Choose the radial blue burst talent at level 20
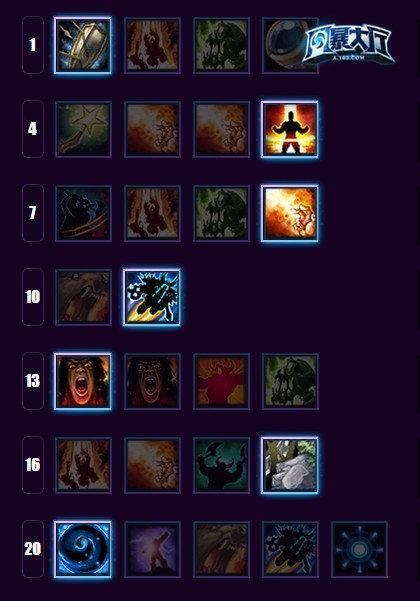This screenshot has height=601, width=420. tap(359, 549)
